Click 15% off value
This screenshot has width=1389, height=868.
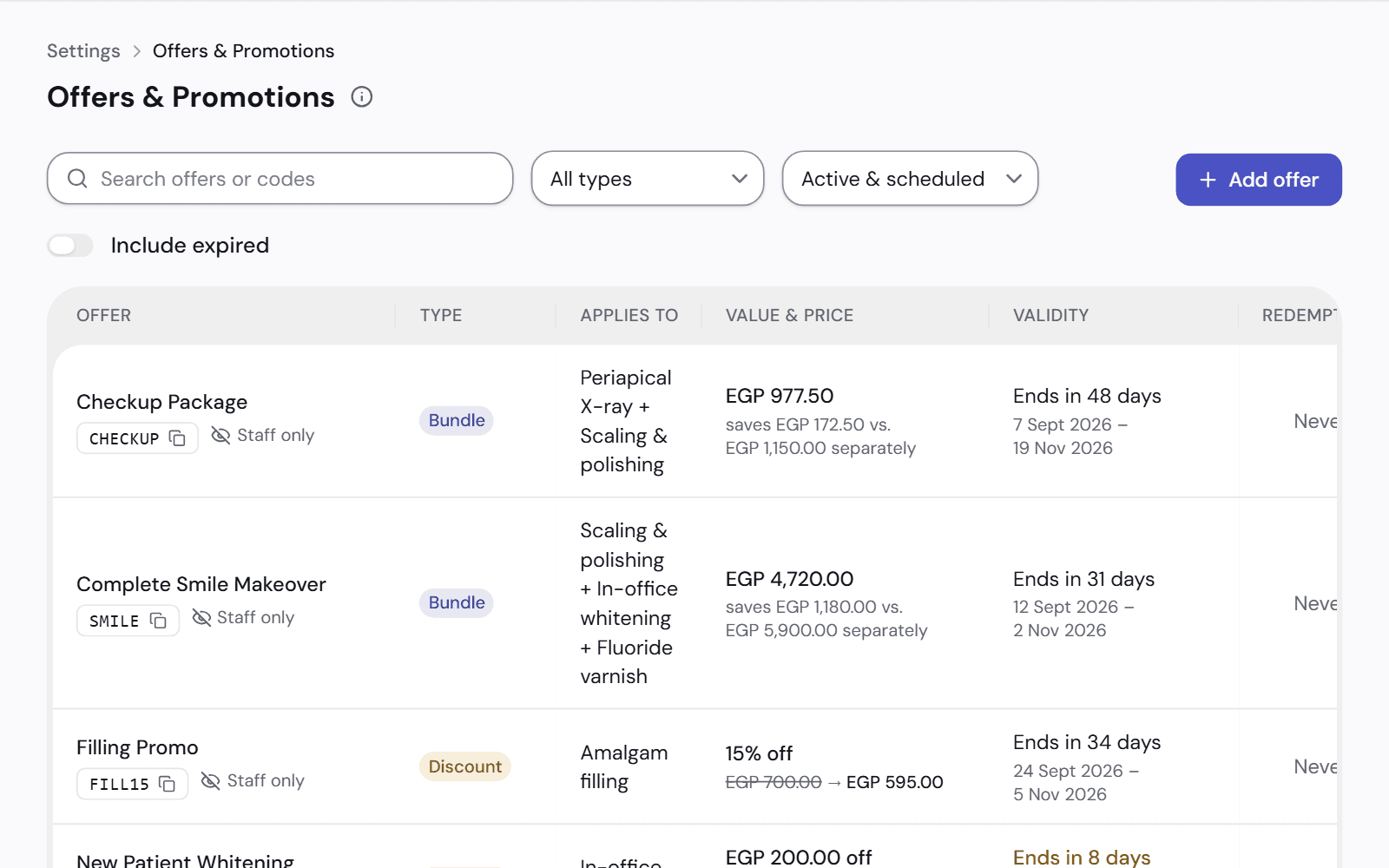pos(760,753)
